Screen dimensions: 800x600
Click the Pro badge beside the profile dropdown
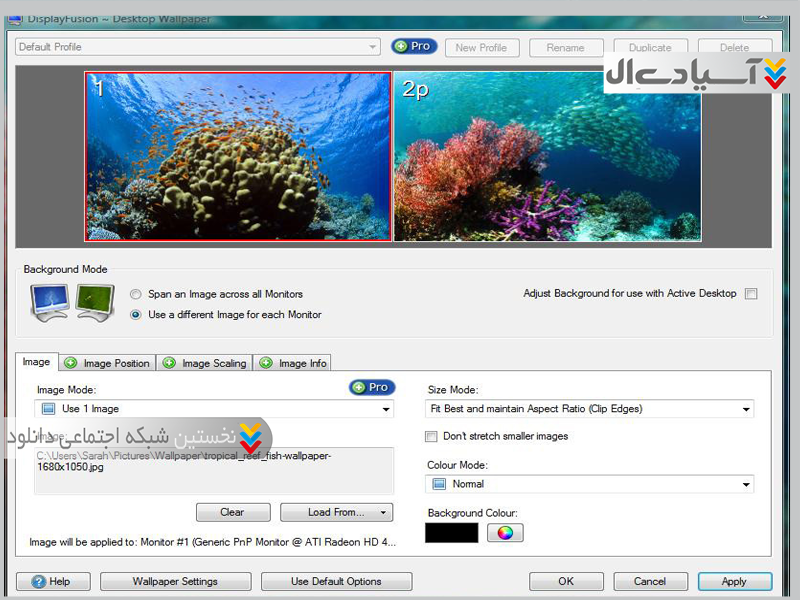click(x=414, y=46)
